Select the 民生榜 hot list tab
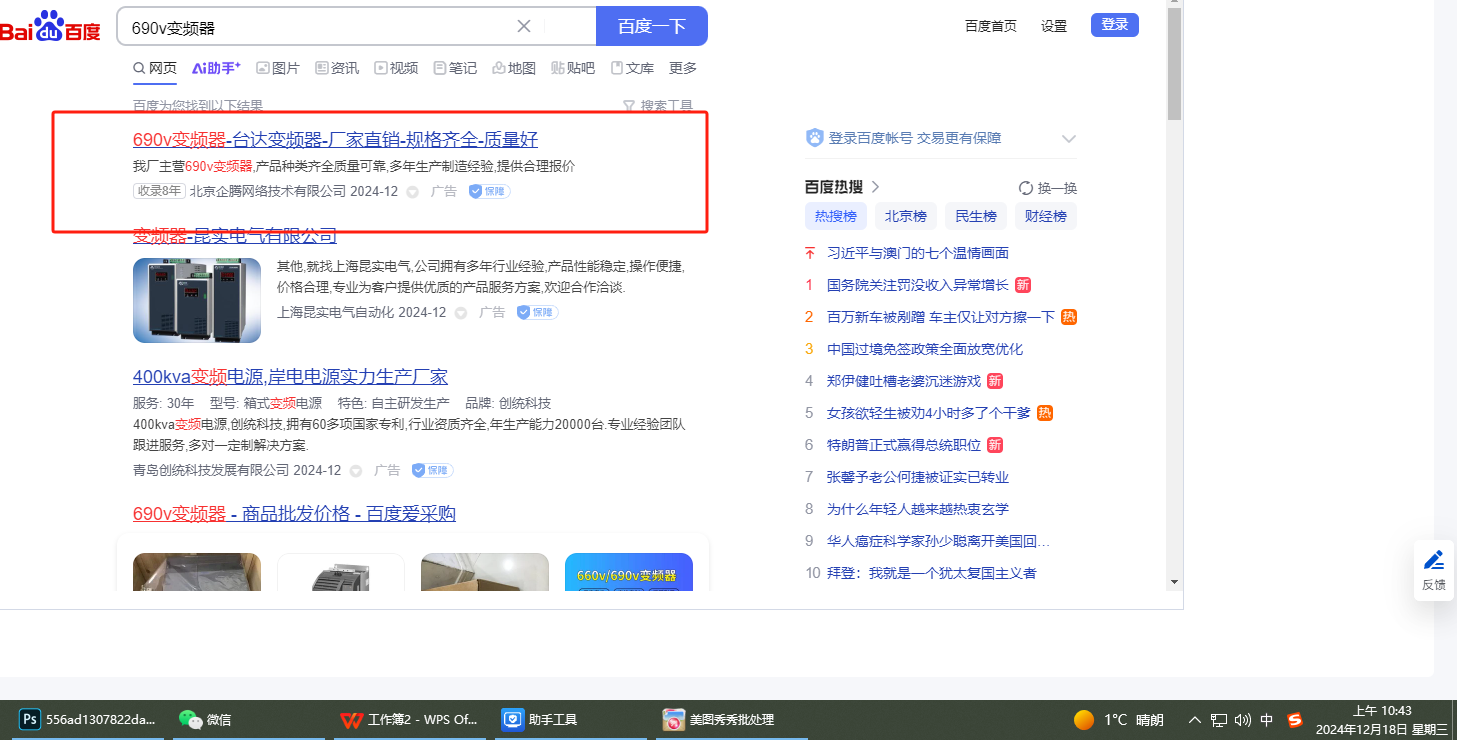 pos(976,216)
